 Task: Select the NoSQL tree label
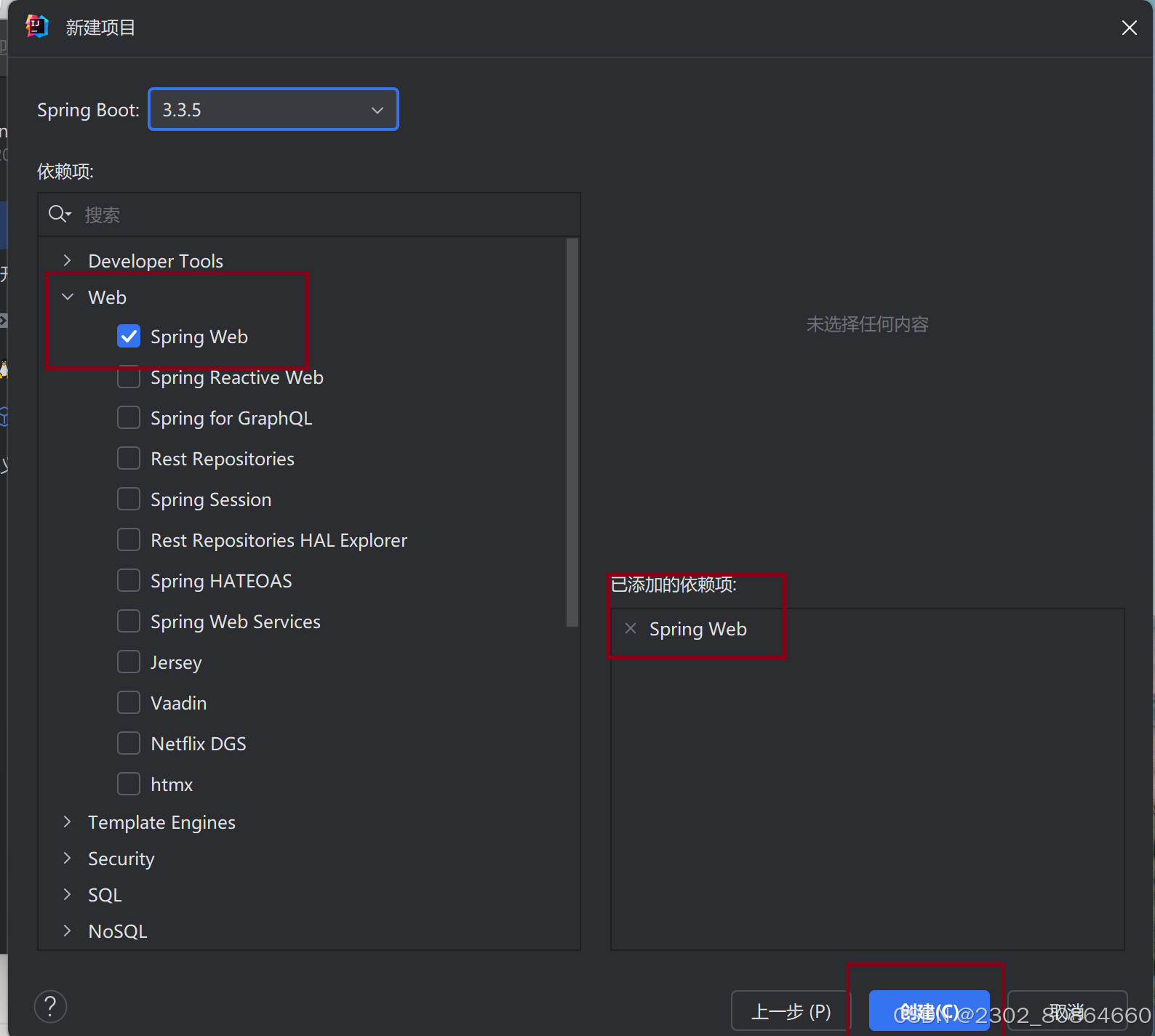coord(117,931)
